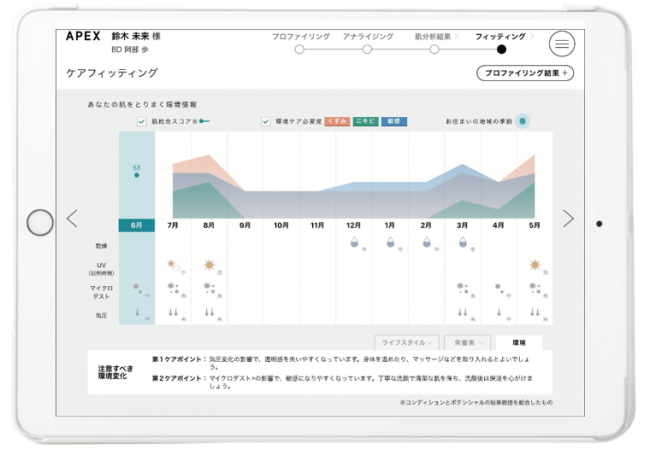Select the 1月 month label
The width and height of the screenshot is (650, 455).
[390, 225]
